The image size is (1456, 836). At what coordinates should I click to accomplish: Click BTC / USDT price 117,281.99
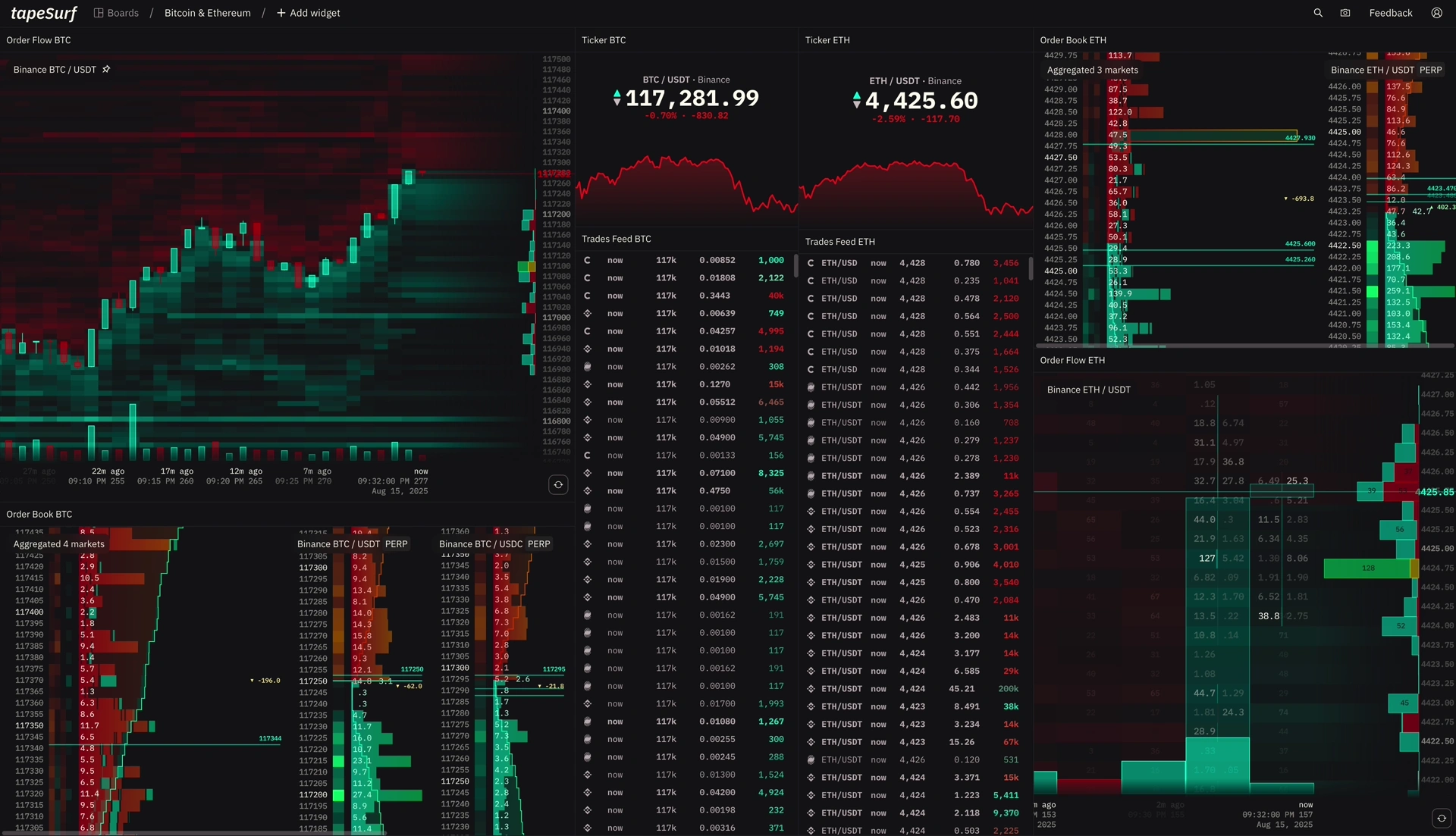tap(692, 99)
